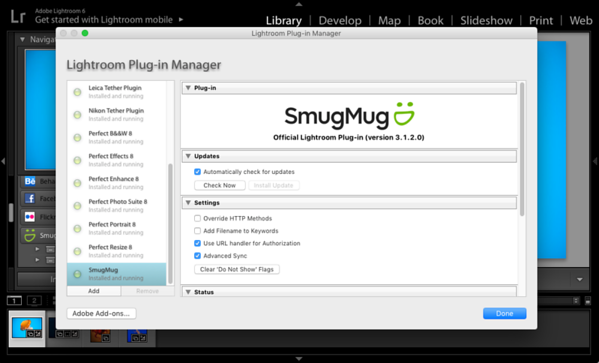
Task: Click the SmugMug publish service icon in sidebar
Action: click(30, 235)
